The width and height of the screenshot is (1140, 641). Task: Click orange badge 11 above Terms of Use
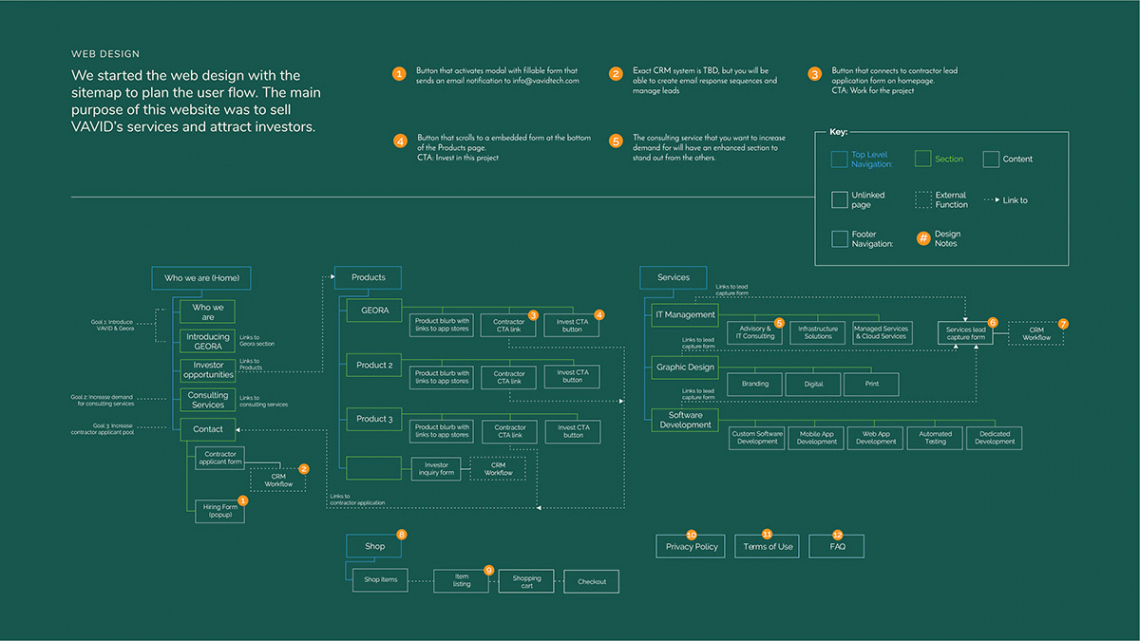click(x=767, y=535)
